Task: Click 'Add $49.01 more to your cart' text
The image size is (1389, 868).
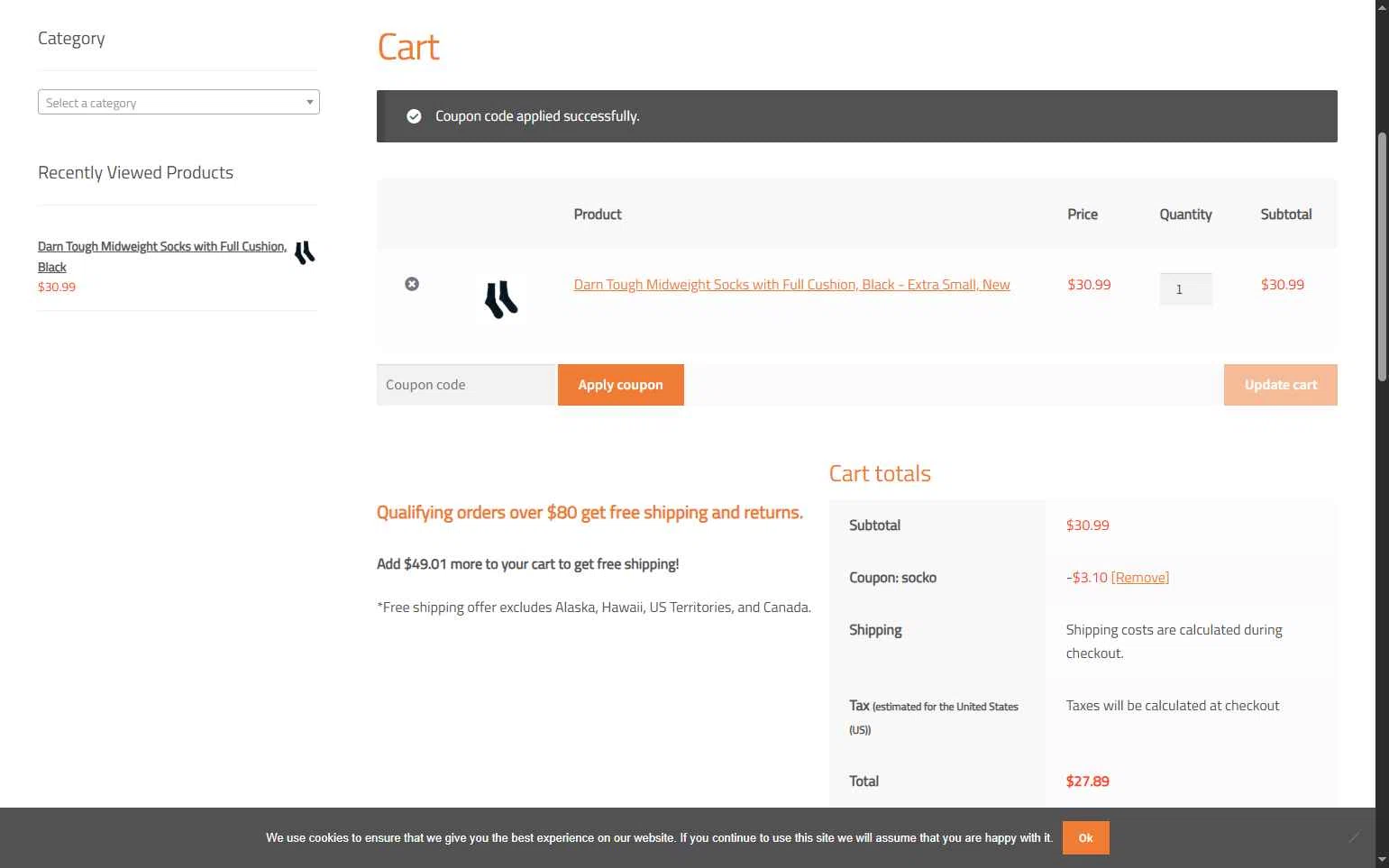Action: [x=527, y=564]
